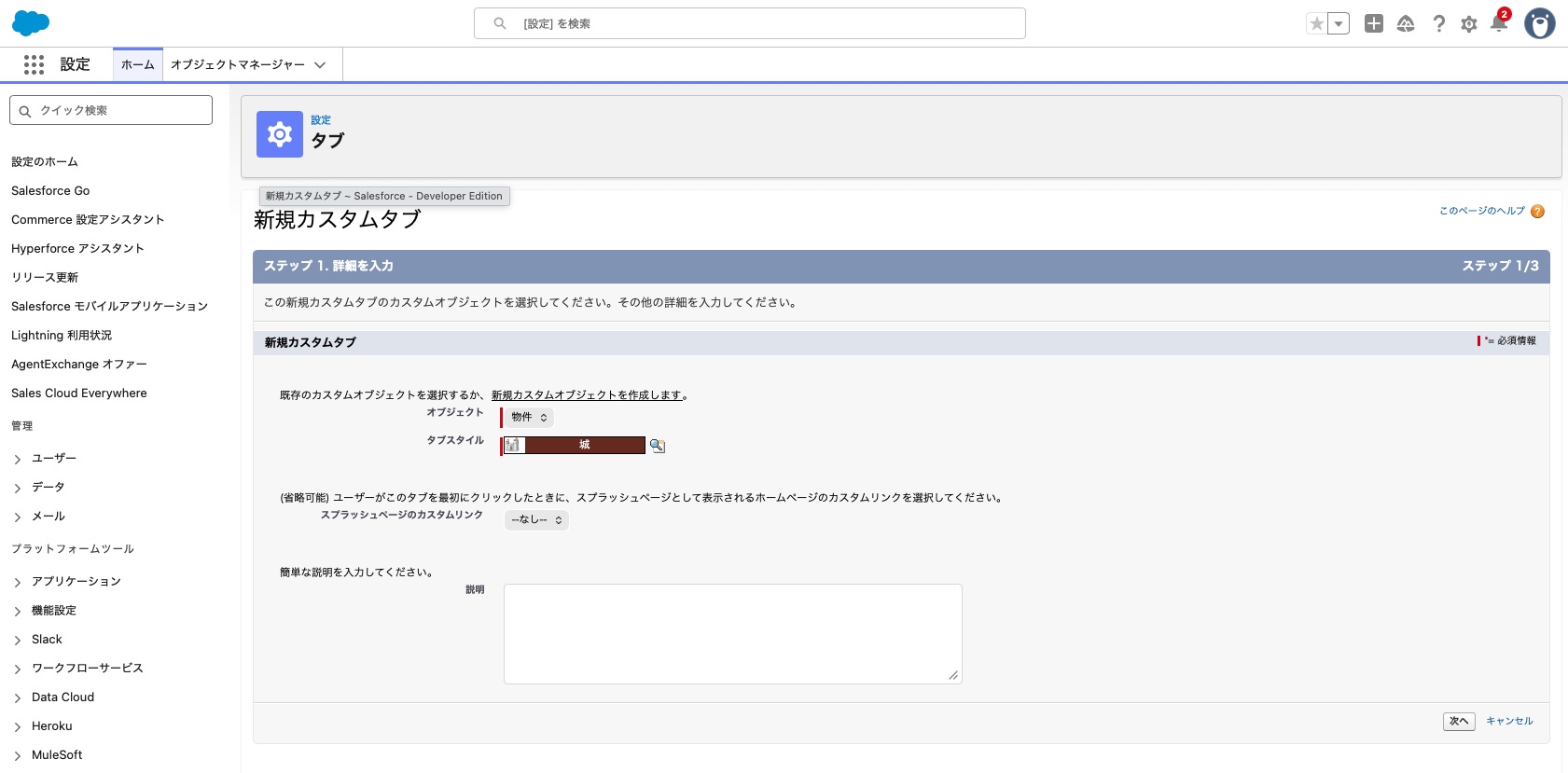The width and height of the screenshot is (1568, 773).
Task: Open the splash page link dropdown --なし--
Action: click(537, 520)
